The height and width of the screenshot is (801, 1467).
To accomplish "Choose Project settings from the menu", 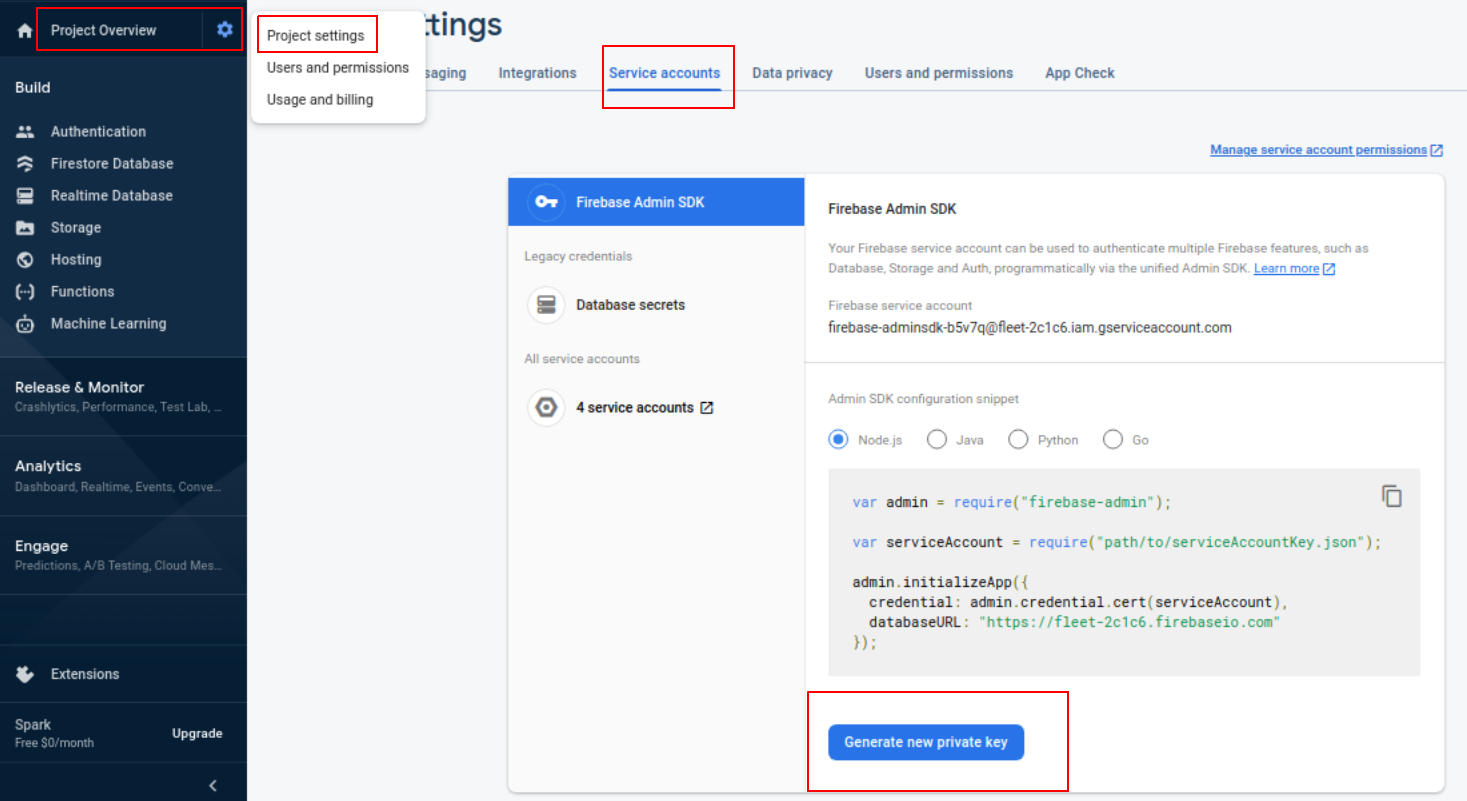I will coord(316,36).
